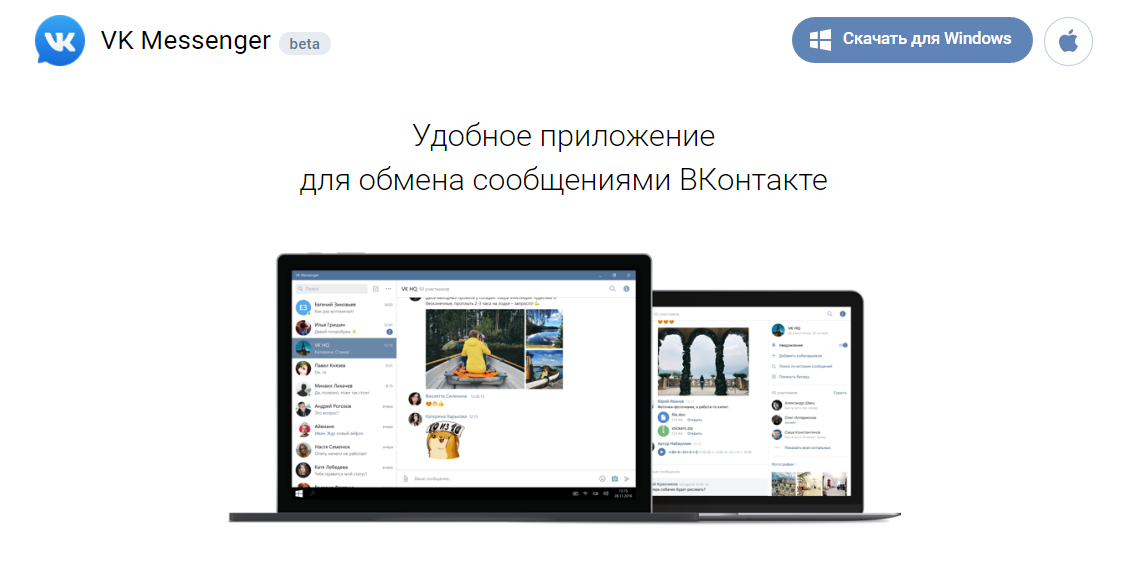Open the three-dots menu beside search field
Image resolution: width=1125 pixels, height=586 pixels.
388,288
